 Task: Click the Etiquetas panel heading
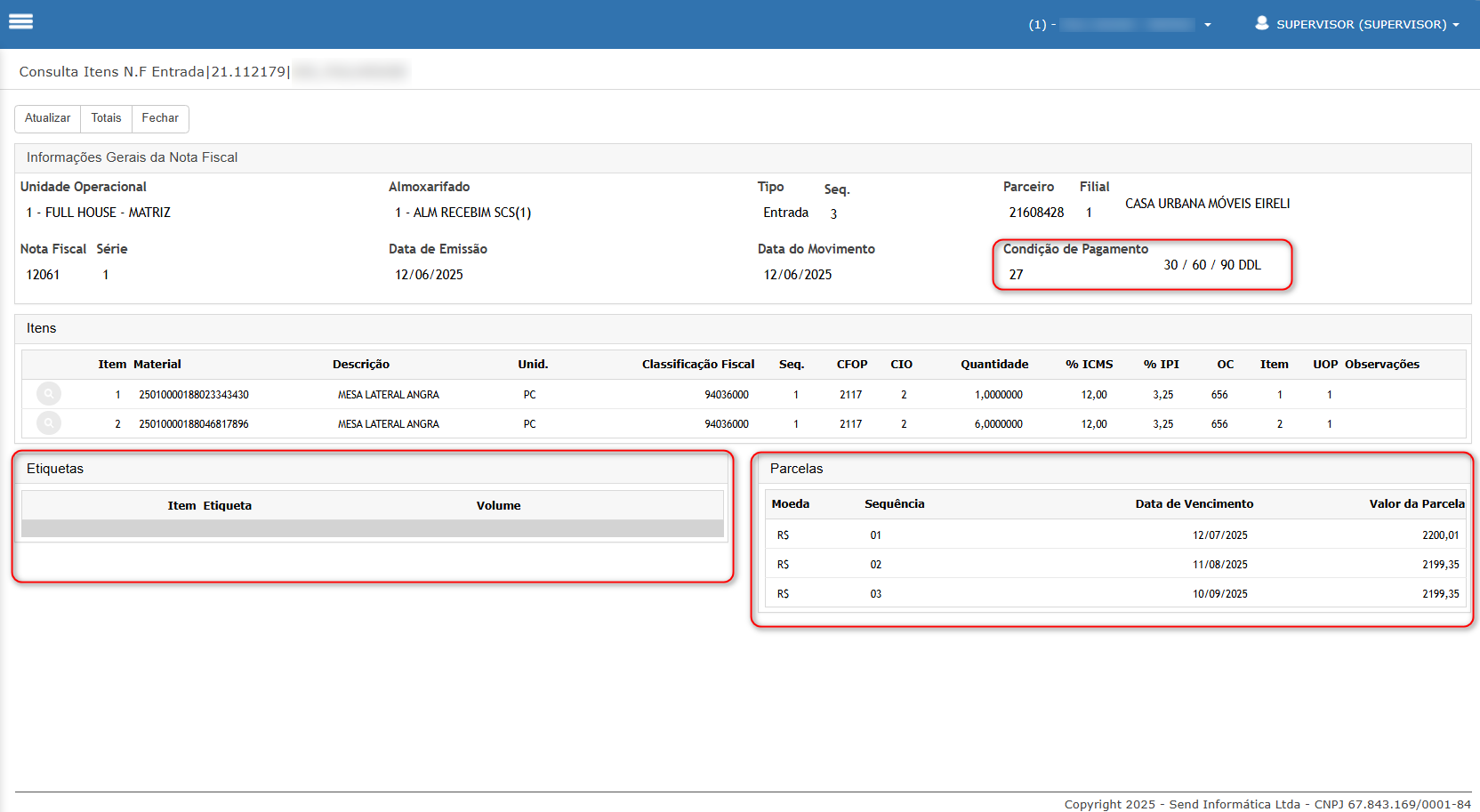[x=55, y=469]
